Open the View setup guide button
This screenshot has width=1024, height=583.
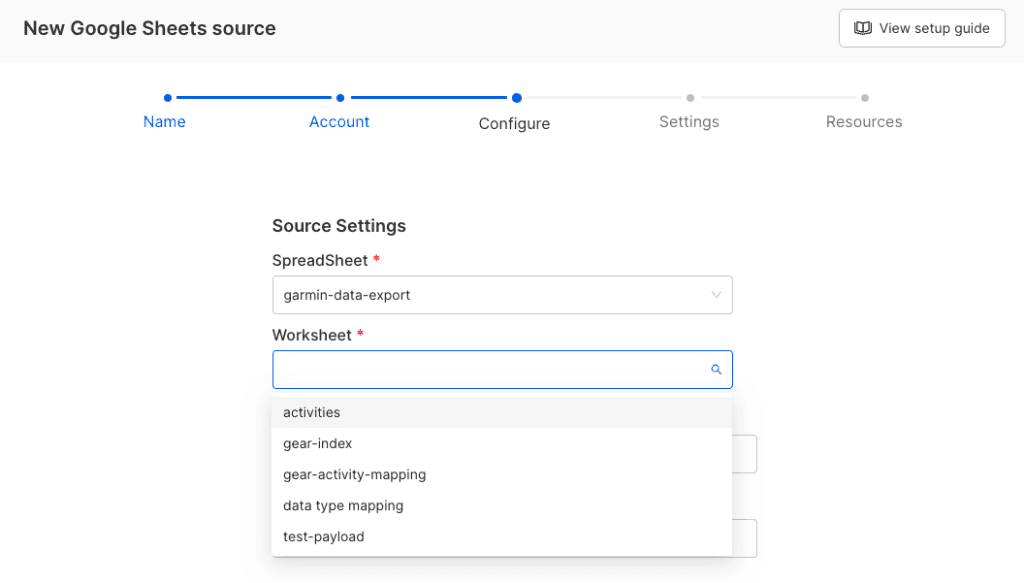click(921, 28)
